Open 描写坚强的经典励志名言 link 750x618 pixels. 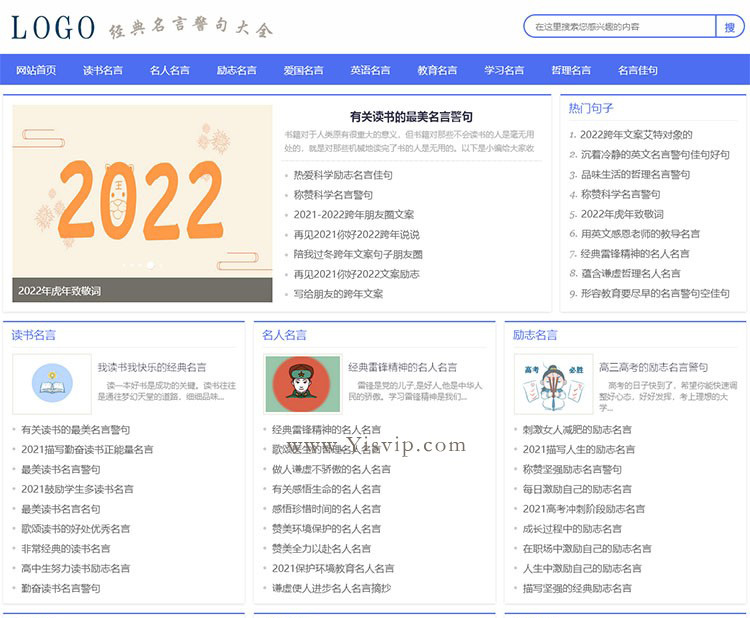pyautogui.click(x=577, y=588)
